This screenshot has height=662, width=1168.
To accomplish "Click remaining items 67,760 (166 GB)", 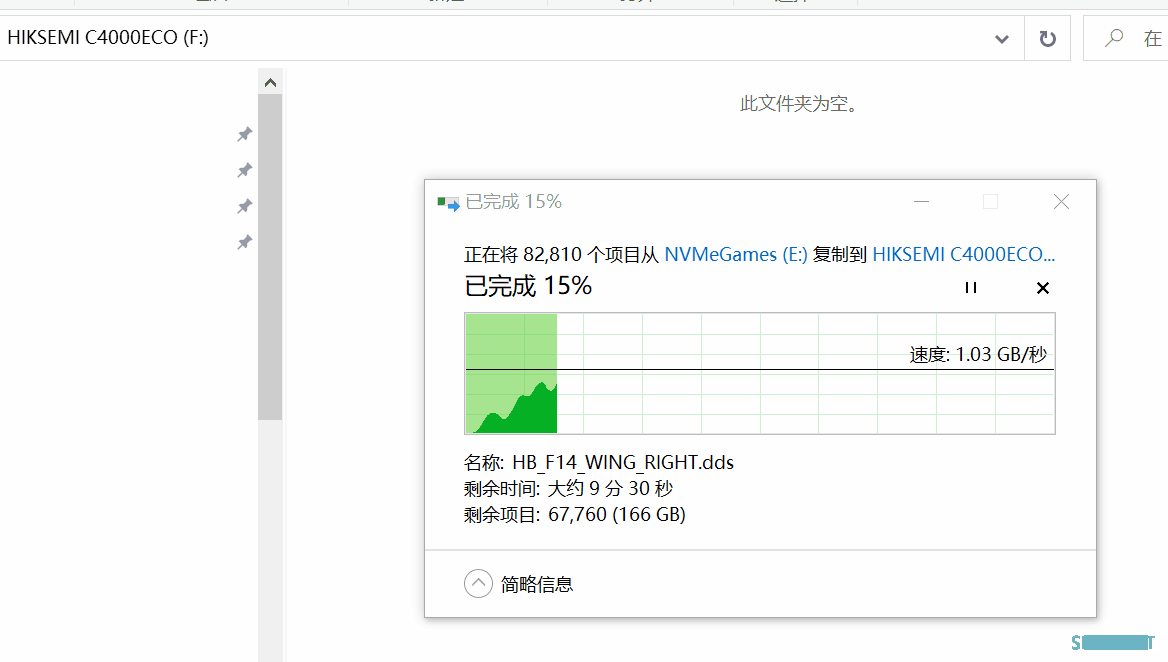I will (617, 515).
